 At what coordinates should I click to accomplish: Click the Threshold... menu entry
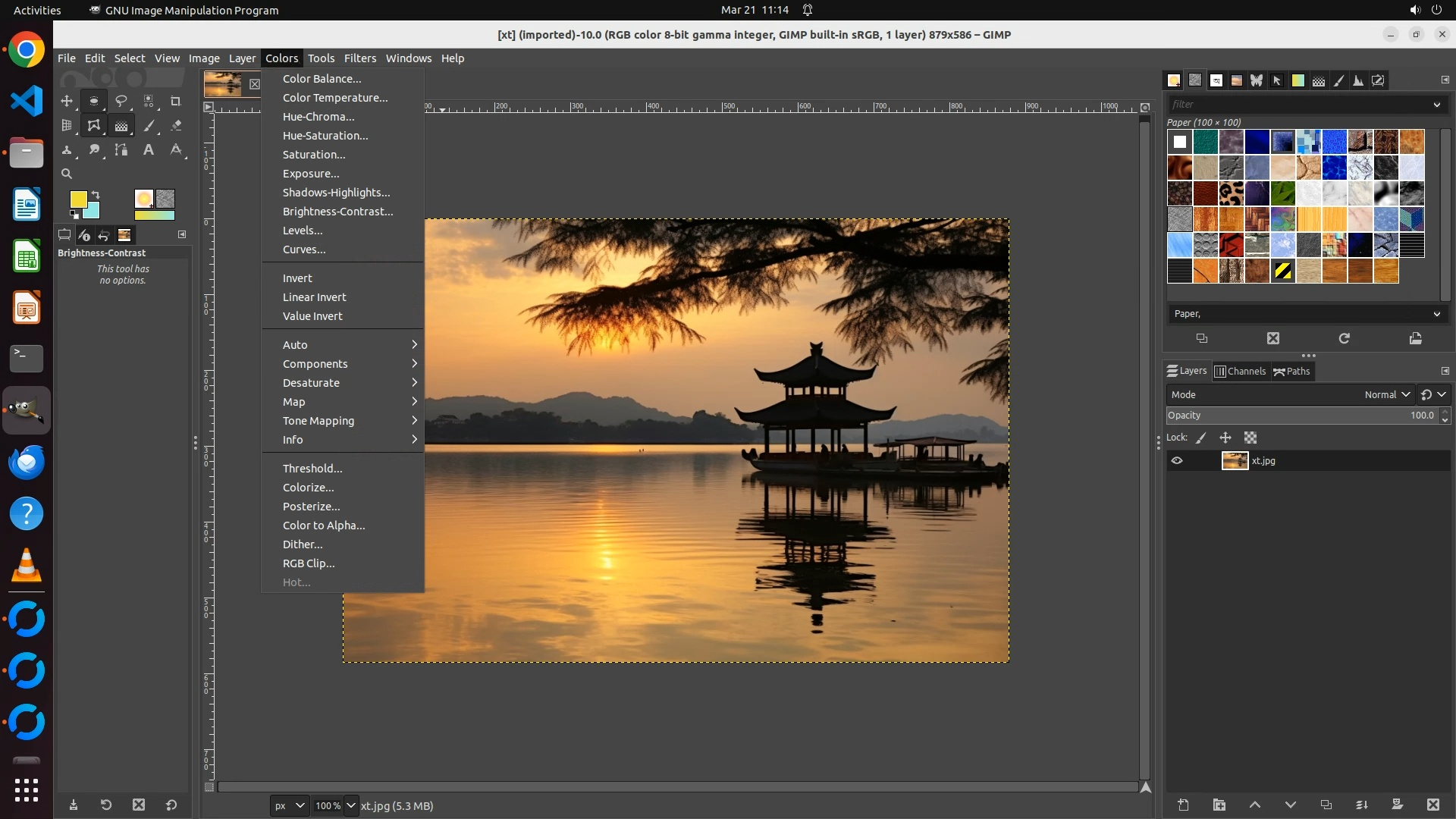pyautogui.click(x=312, y=469)
